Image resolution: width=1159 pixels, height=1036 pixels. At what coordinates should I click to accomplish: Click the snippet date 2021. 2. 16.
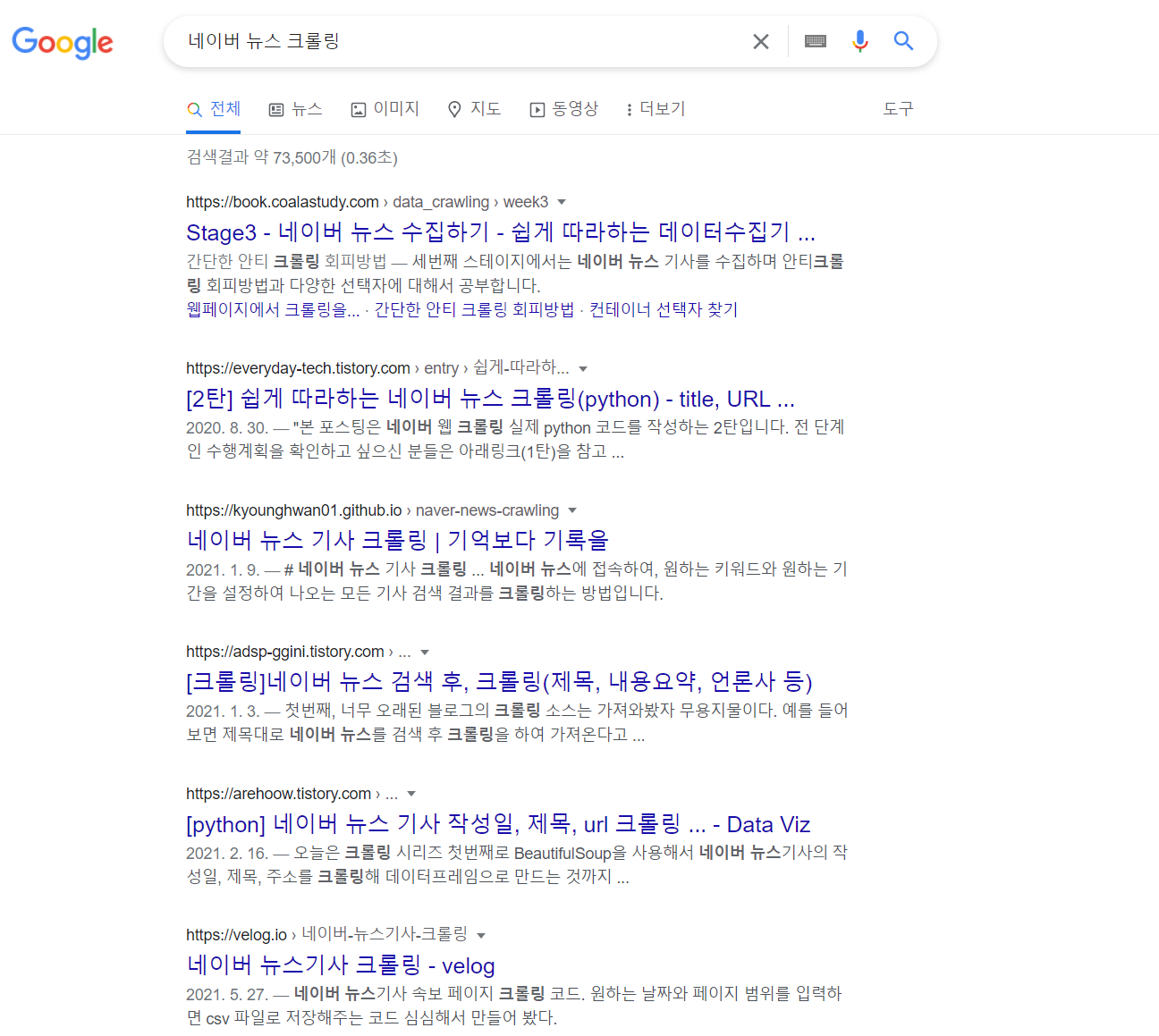point(227,854)
